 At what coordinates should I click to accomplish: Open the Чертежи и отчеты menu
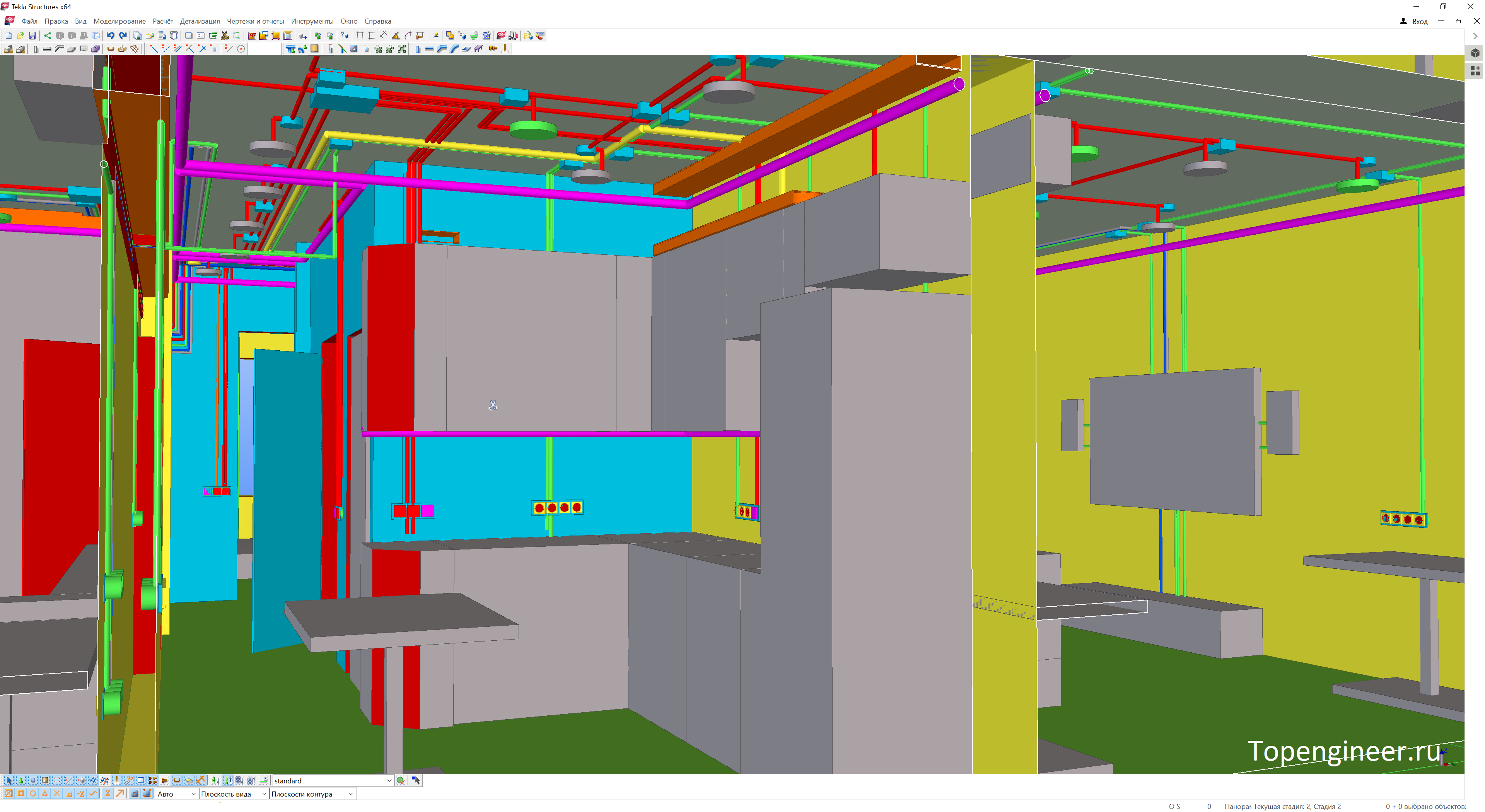point(255,21)
